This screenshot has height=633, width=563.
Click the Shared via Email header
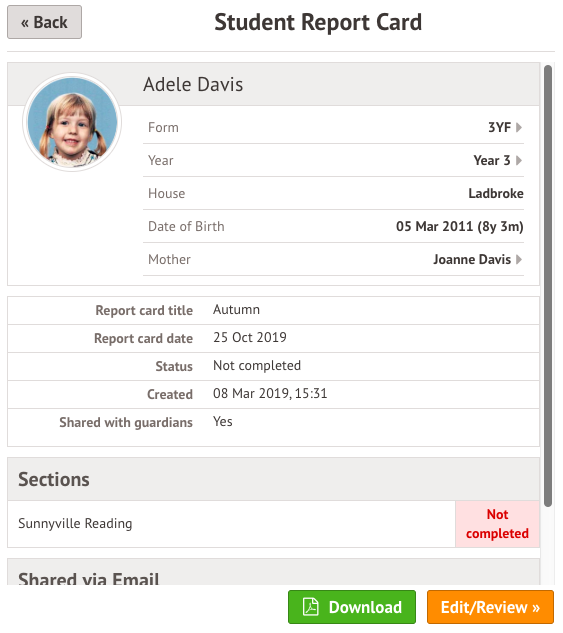click(x=273, y=573)
